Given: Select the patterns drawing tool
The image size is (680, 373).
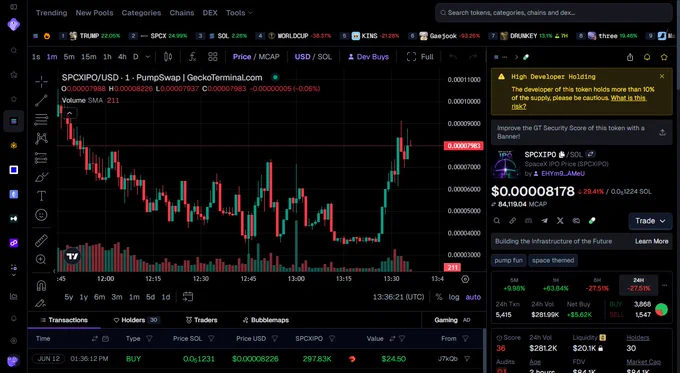Looking at the screenshot, I should 42,138.
